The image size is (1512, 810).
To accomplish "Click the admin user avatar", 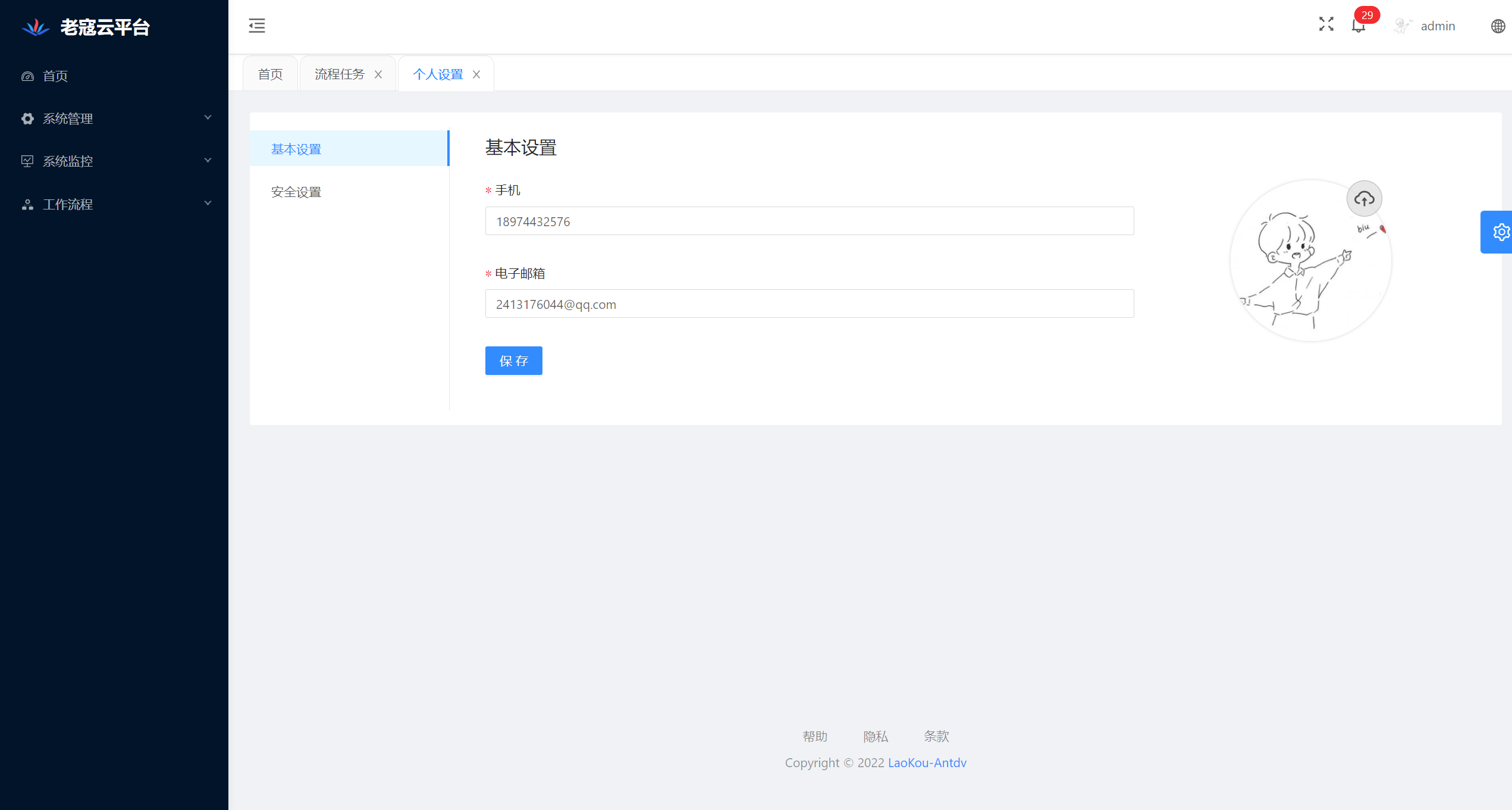I will [x=1402, y=26].
